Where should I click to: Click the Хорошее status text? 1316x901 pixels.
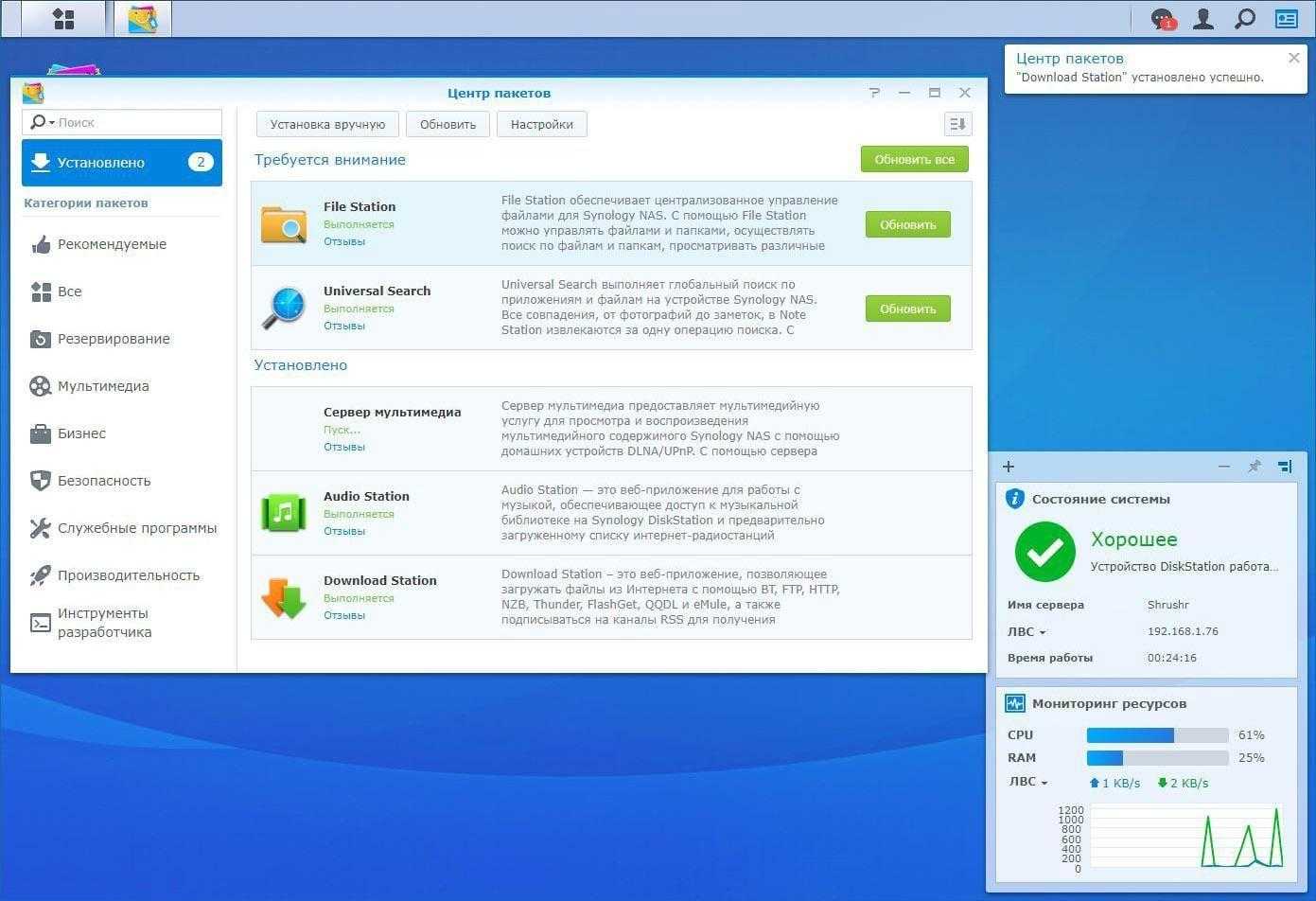click(1134, 539)
